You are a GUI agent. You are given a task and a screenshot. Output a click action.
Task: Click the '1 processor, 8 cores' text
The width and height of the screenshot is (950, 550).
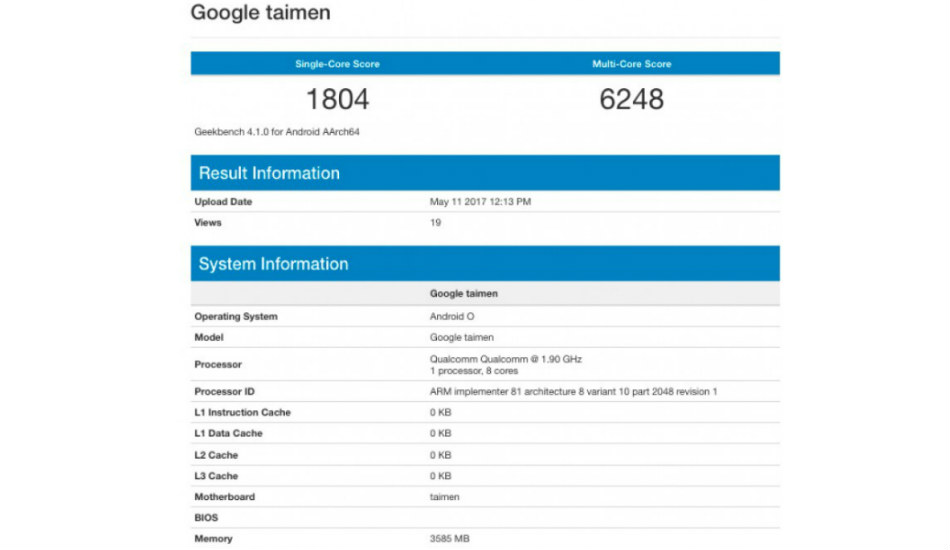(x=474, y=371)
